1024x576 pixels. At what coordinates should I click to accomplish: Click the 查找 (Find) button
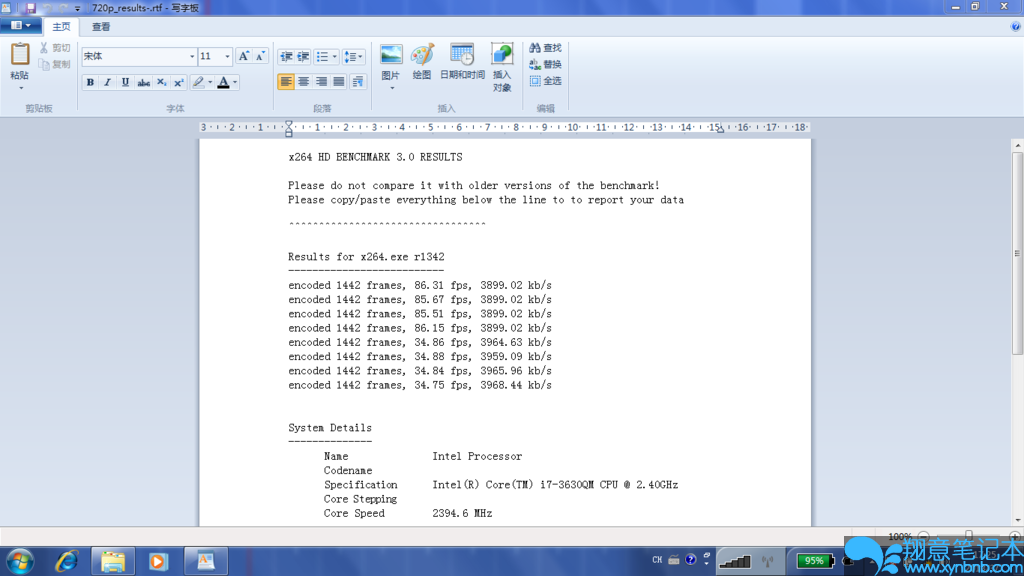[x=545, y=48]
